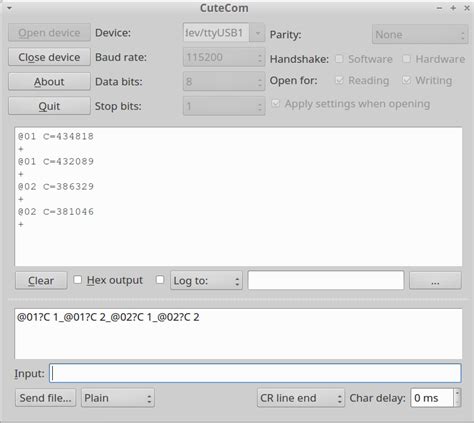
Task: Open the Log to dropdown
Action: point(206,280)
